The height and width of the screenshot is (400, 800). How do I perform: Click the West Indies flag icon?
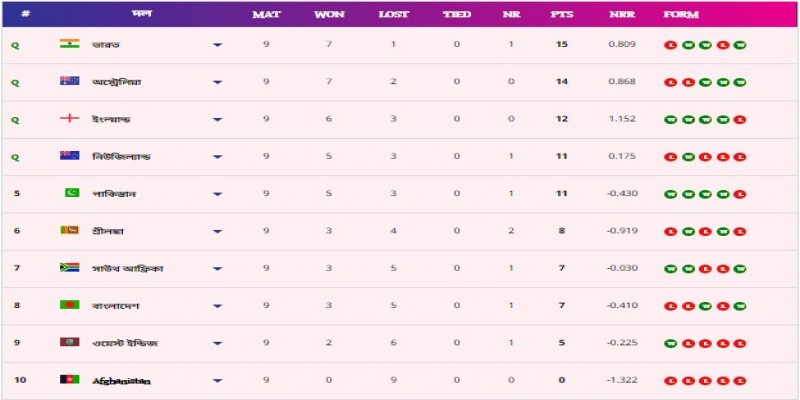(69, 343)
